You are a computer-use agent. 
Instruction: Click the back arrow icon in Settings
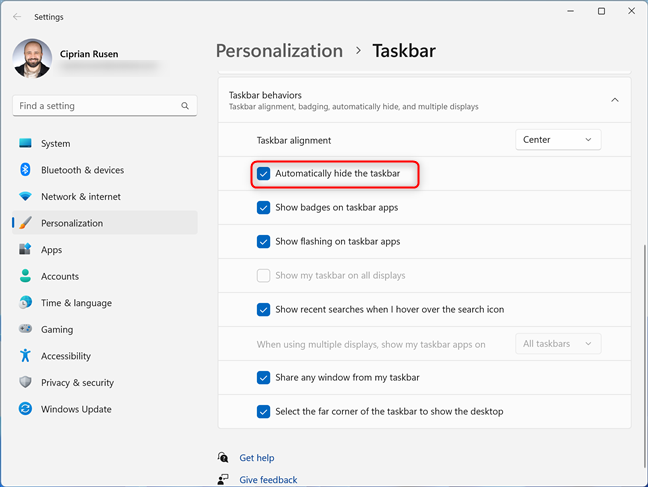tap(17, 17)
